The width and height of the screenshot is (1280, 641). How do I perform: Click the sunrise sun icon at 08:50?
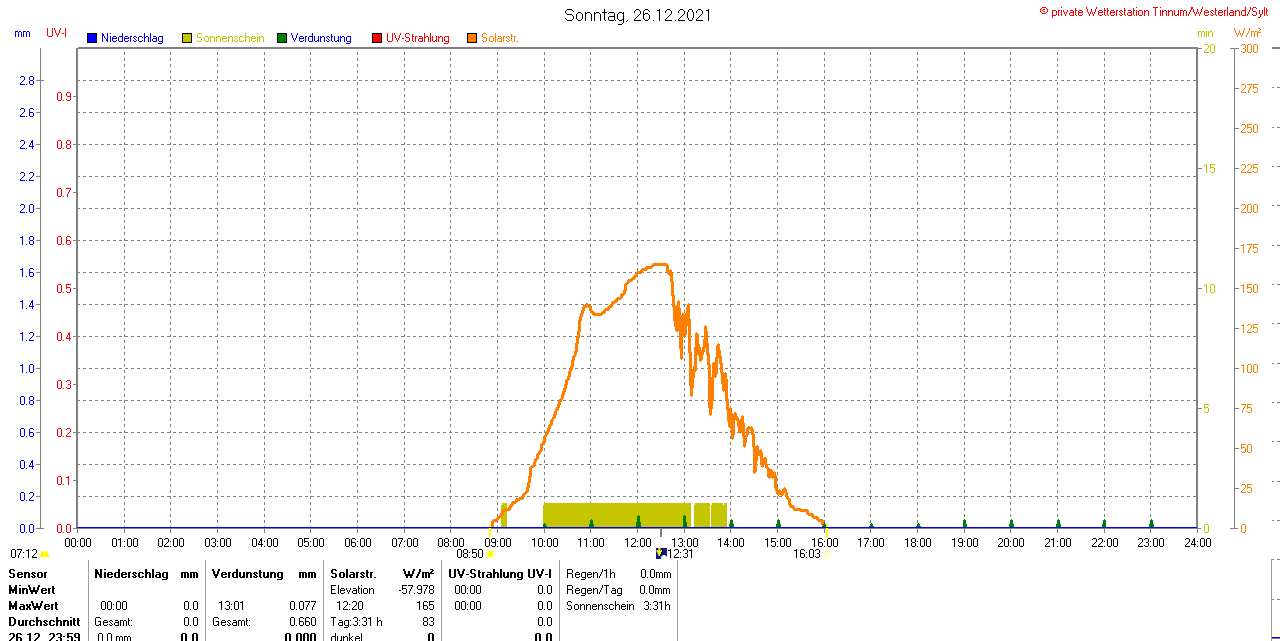pyautogui.click(x=490, y=554)
